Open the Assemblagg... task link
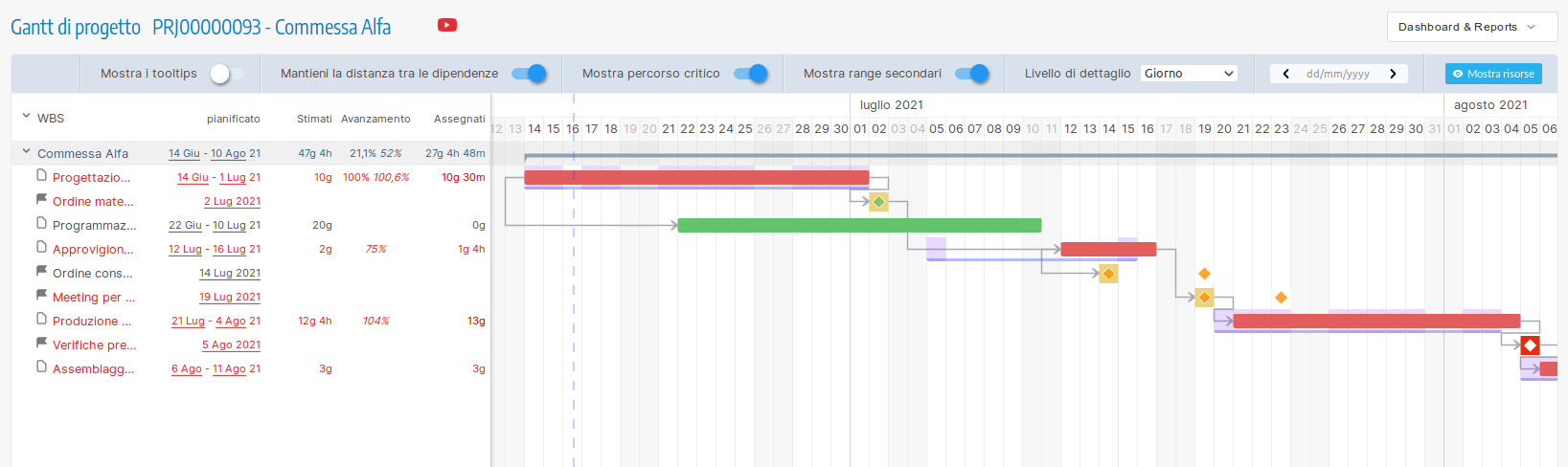This screenshot has width=1568, height=467. pyautogui.click(x=93, y=369)
